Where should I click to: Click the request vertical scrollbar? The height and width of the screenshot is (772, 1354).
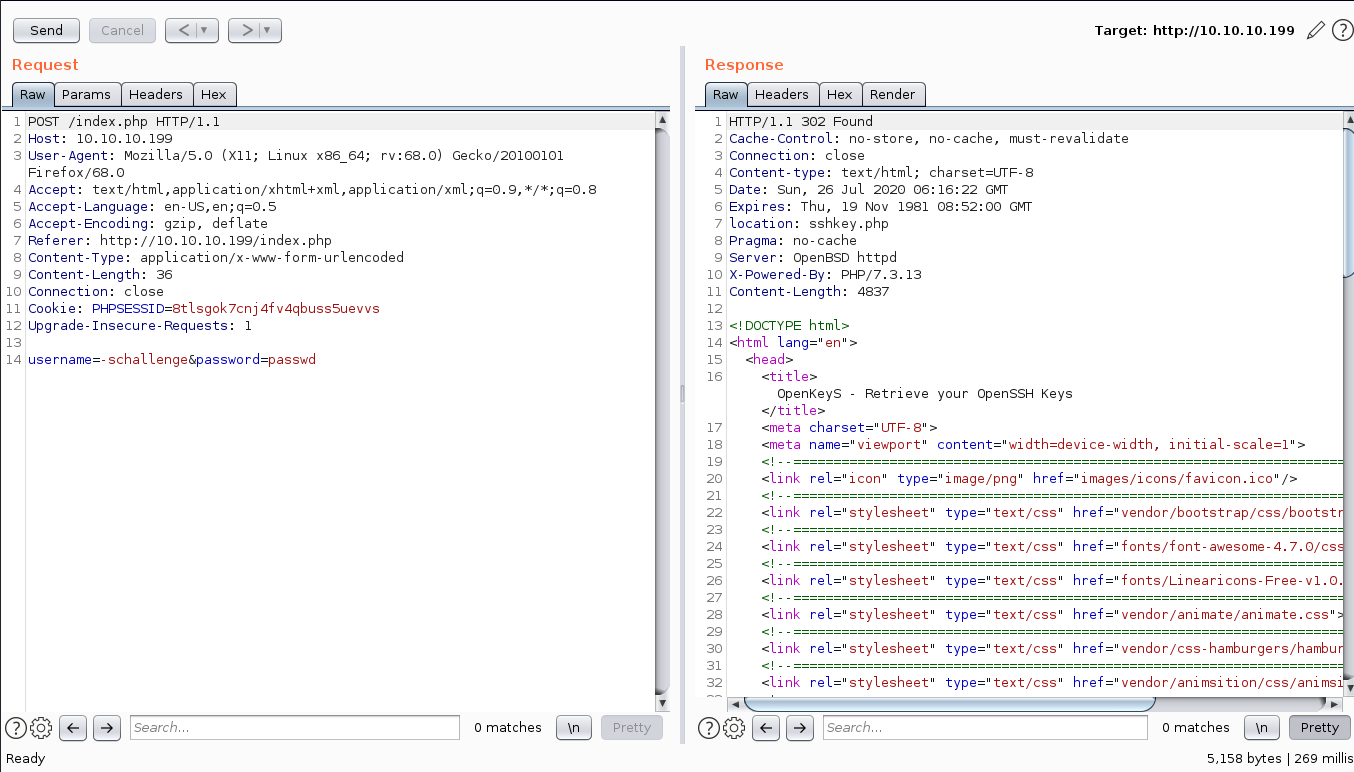pos(662,410)
